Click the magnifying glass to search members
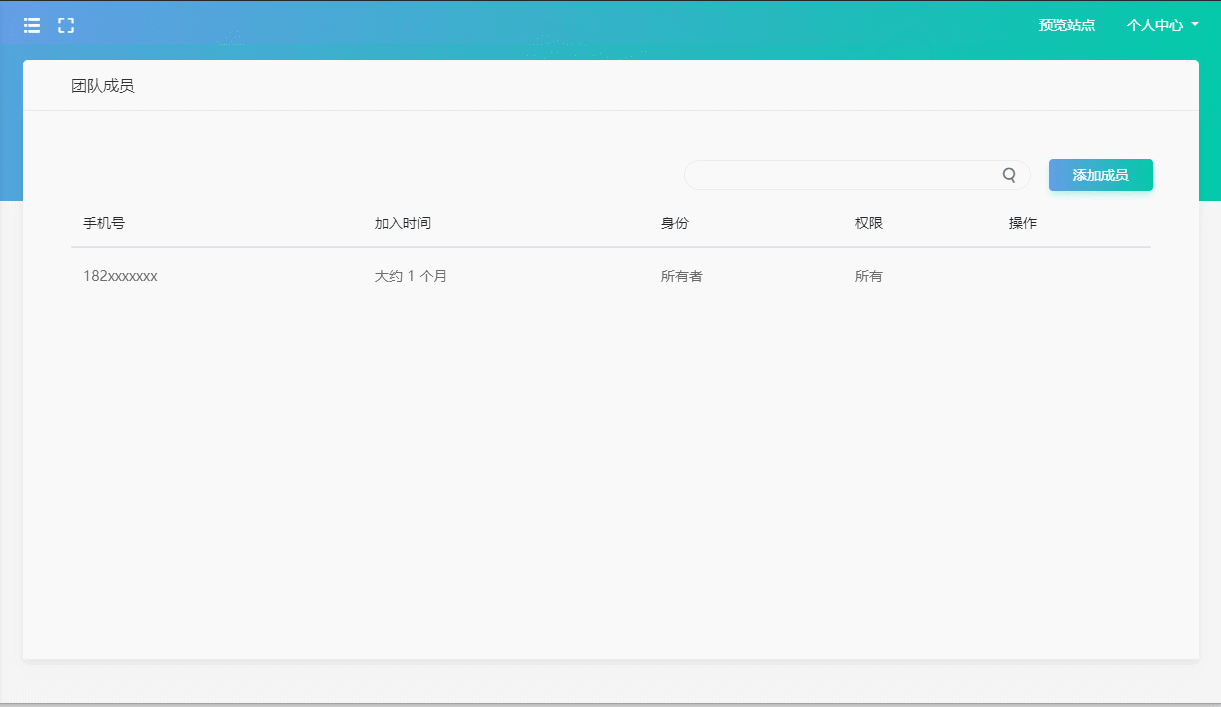 click(x=1009, y=175)
